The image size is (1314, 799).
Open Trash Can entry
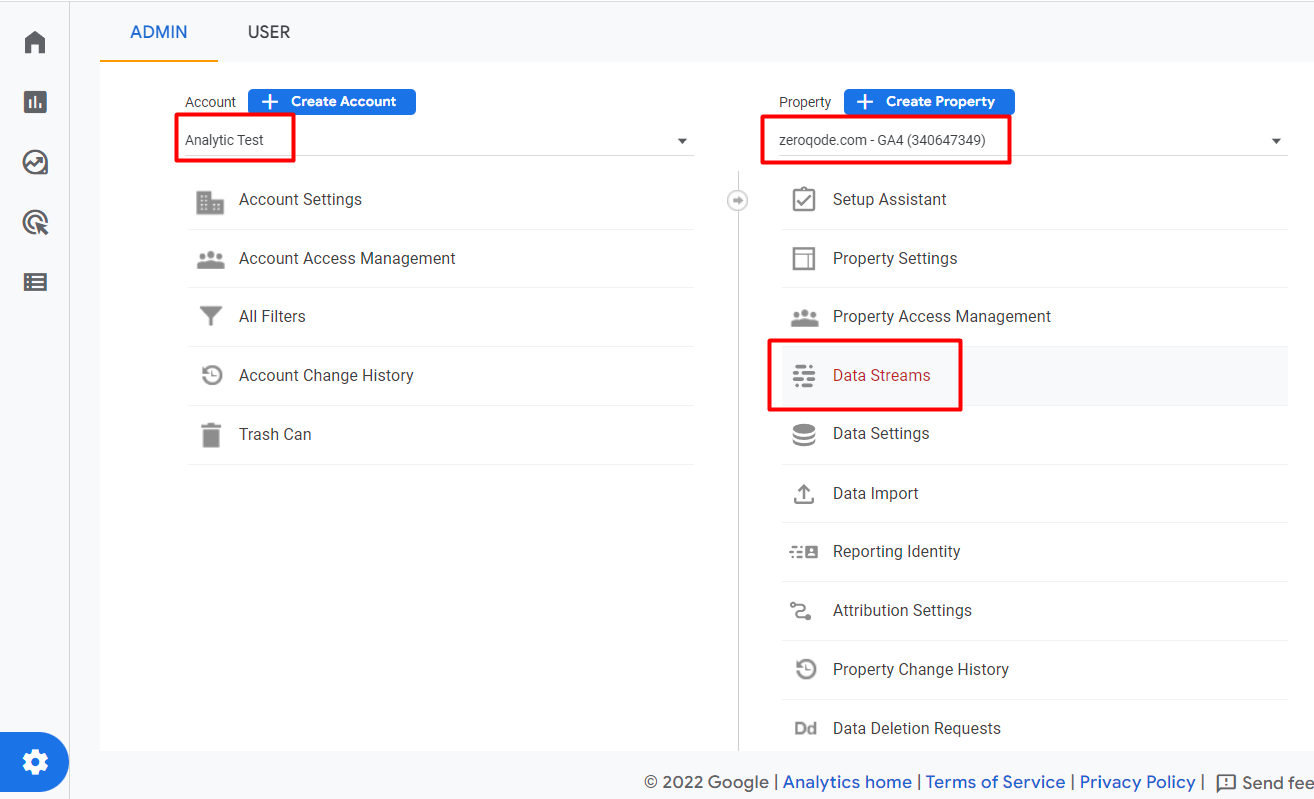point(275,435)
